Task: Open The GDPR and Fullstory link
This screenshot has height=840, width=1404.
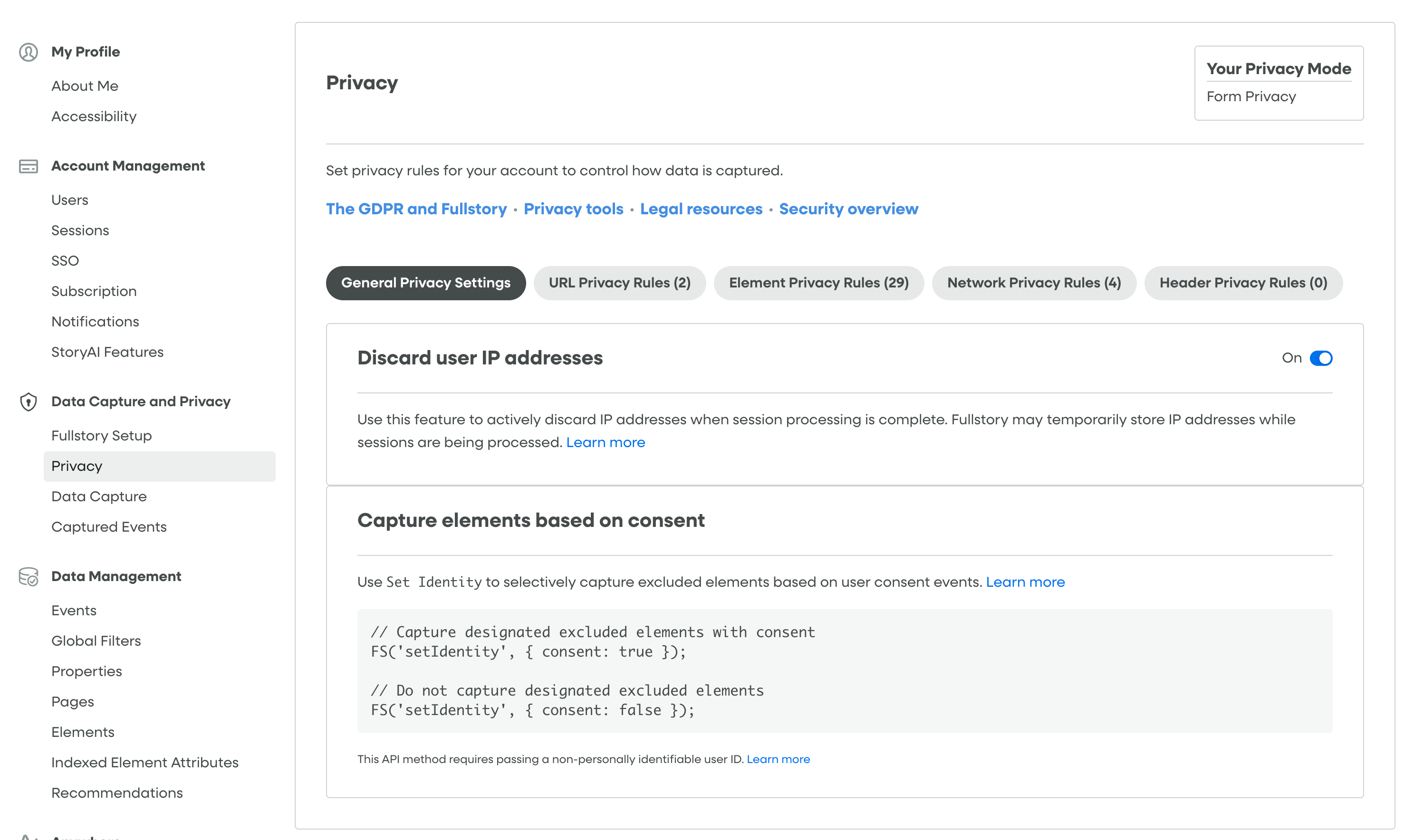Action: coord(416,209)
